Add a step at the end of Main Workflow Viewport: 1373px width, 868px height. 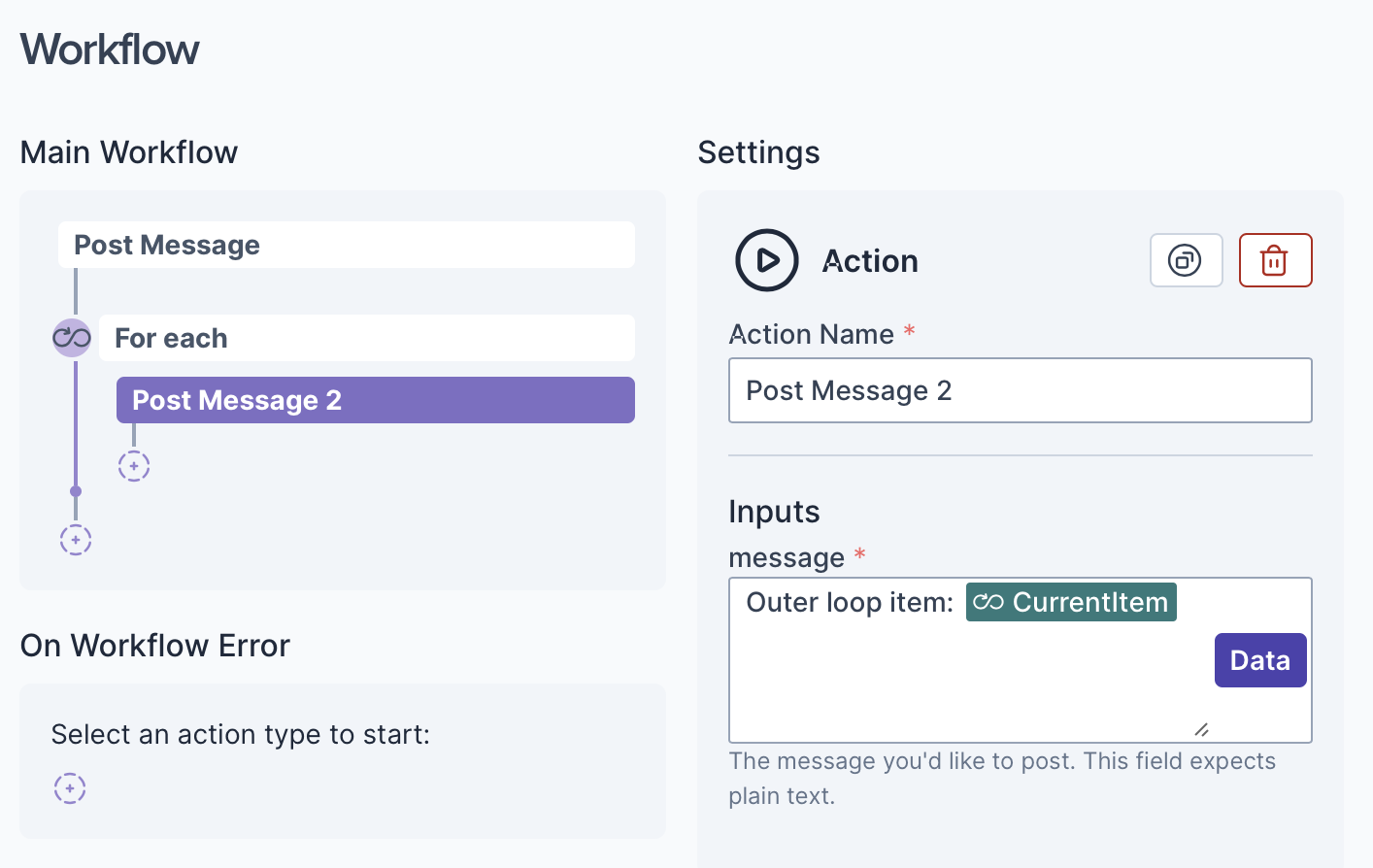pyautogui.click(x=76, y=540)
